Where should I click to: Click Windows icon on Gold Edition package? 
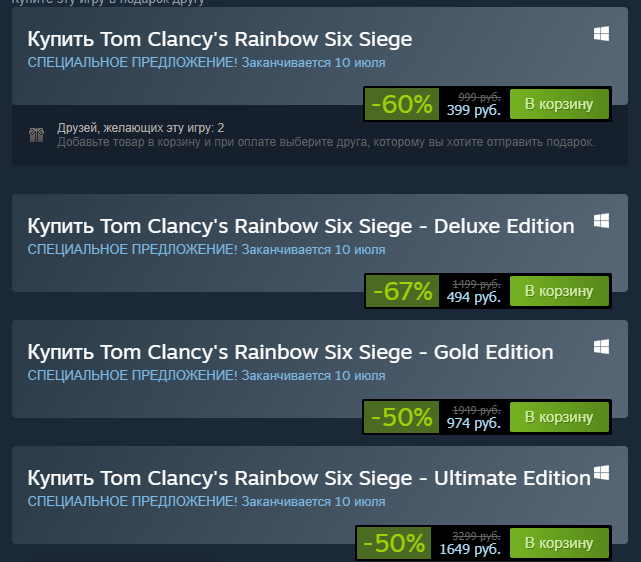(601, 346)
